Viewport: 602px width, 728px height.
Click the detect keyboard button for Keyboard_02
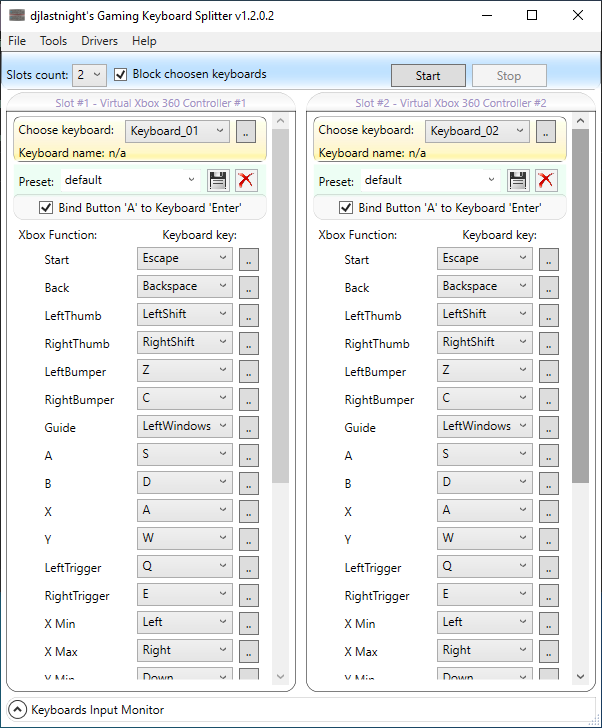pyautogui.click(x=546, y=131)
